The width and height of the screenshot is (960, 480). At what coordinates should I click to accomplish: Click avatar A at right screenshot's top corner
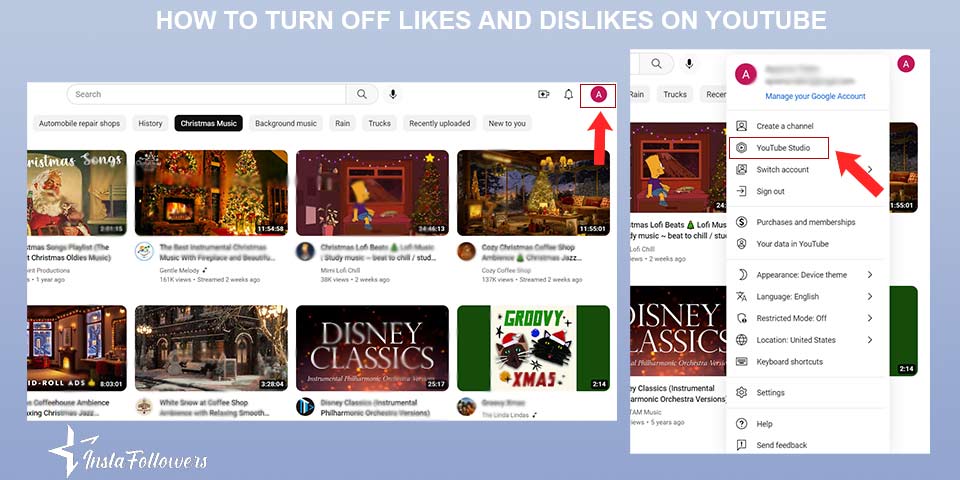coord(906,64)
